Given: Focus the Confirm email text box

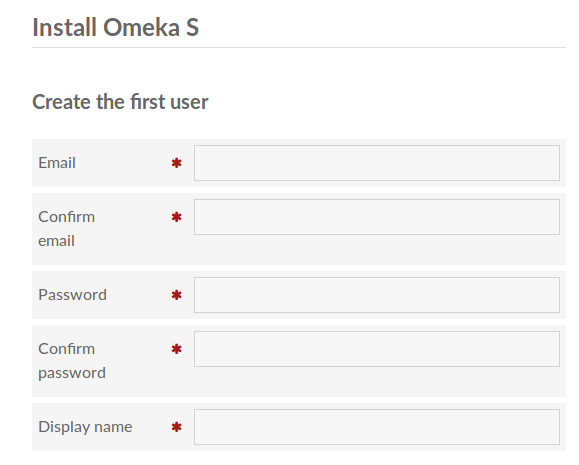Looking at the screenshot, I should point(377,217).
